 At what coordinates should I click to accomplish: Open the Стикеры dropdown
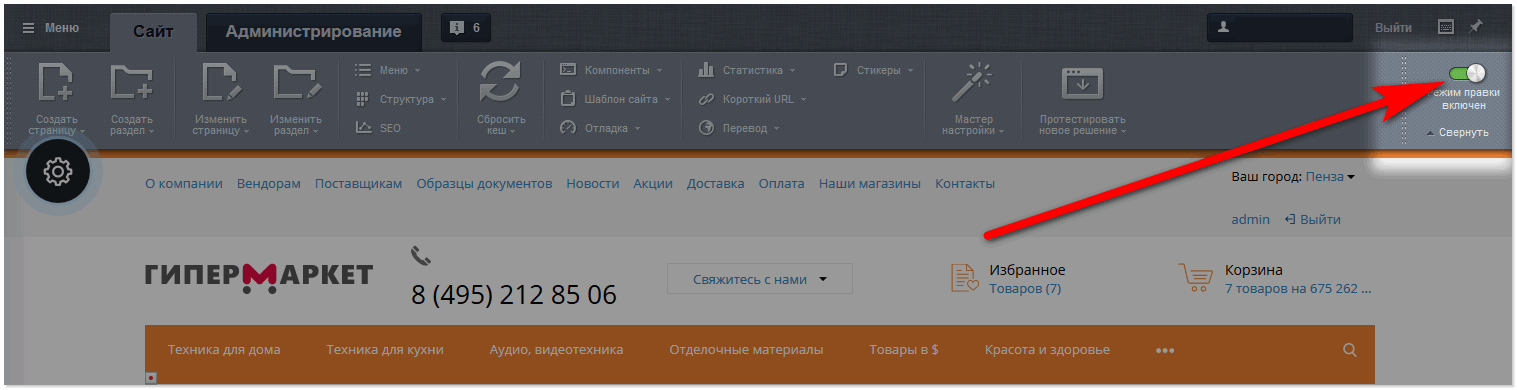pos(873,70)
